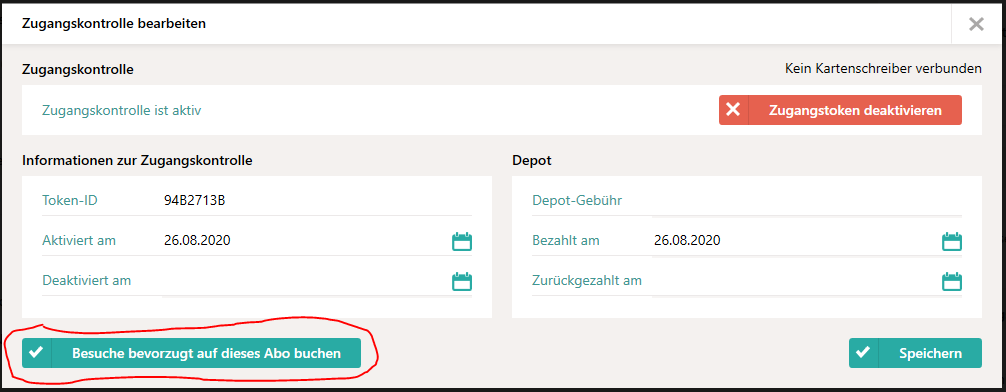Click the Speichern button label
The height and width of the screenshot is (392, 1006).
930,354
